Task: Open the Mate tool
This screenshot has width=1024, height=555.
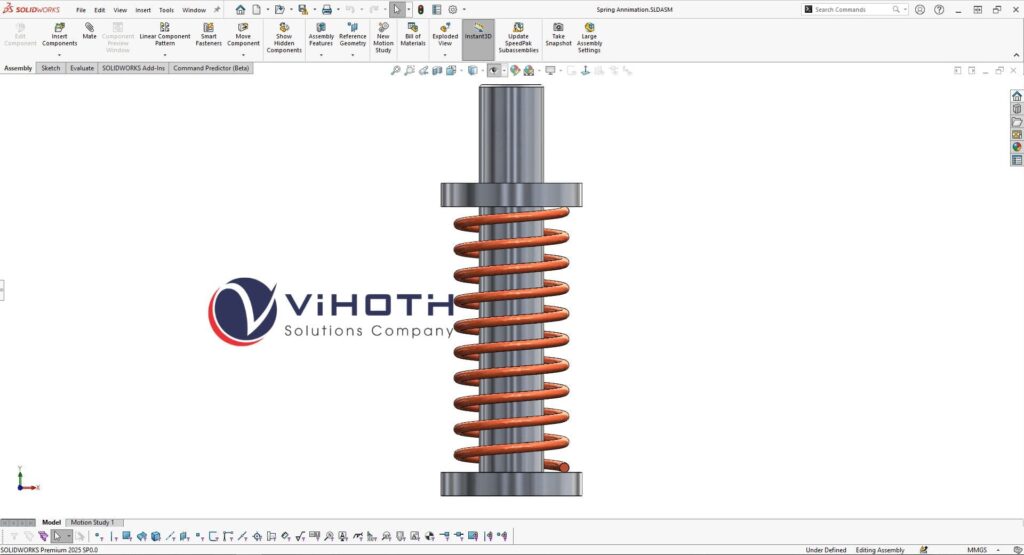Action: [89, 31]
